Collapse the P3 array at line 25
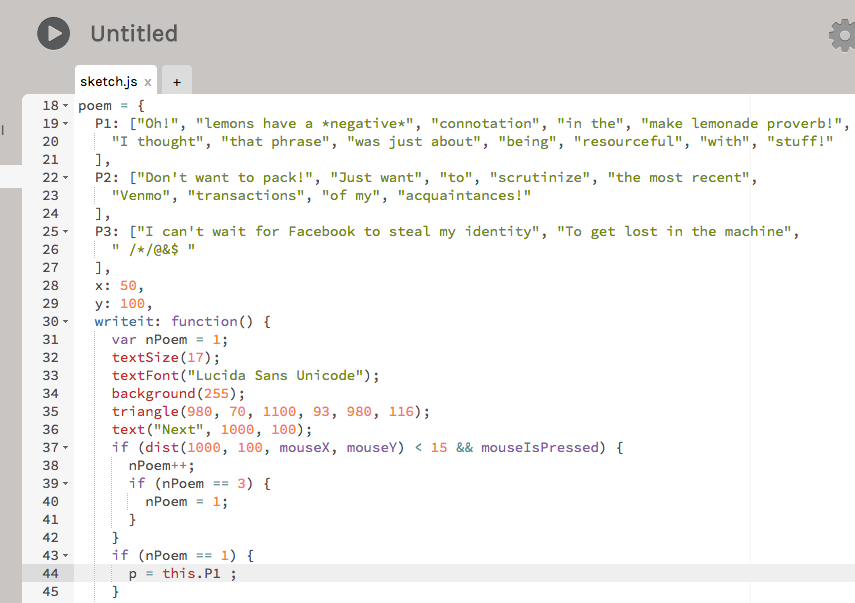 [x=66, y=232]
